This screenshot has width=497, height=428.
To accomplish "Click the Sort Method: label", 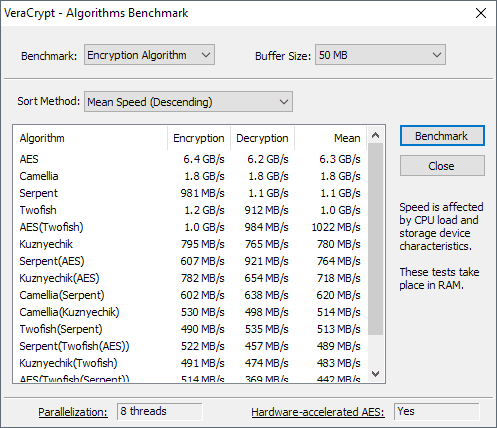I will tap(49, 101).
